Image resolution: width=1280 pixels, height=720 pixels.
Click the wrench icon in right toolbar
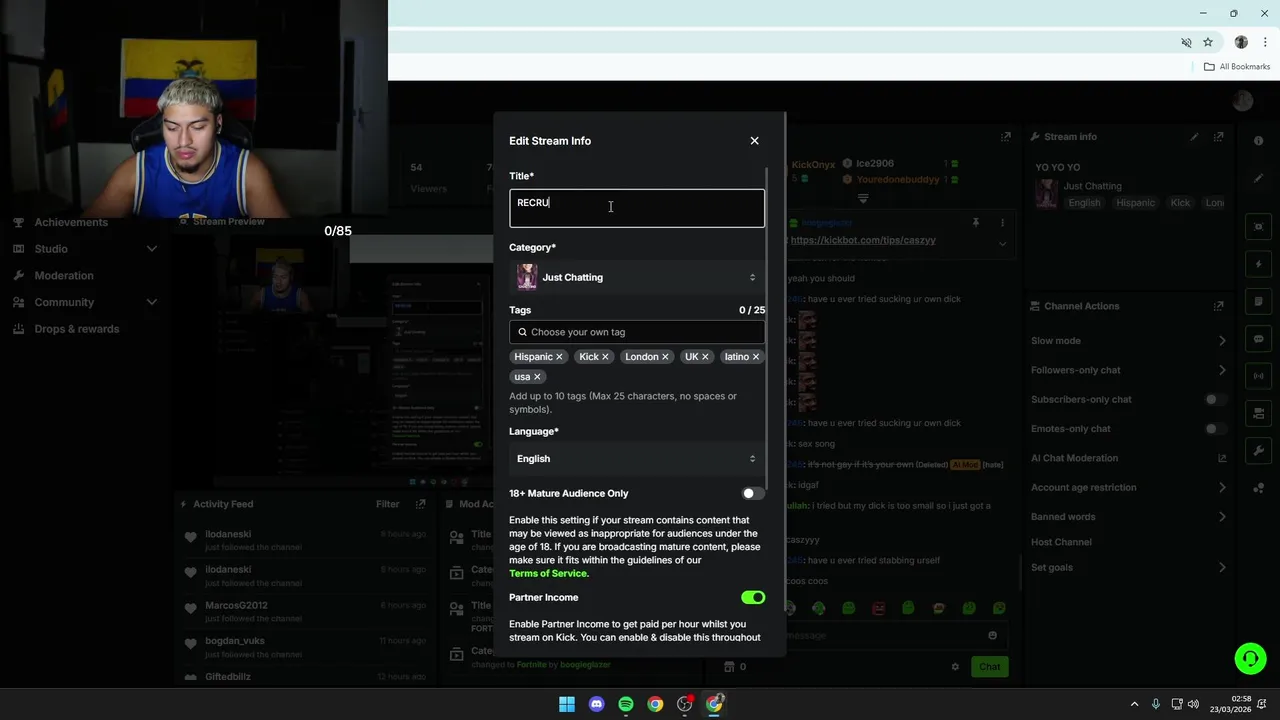pyautogui.click(x=1259, y=451)
